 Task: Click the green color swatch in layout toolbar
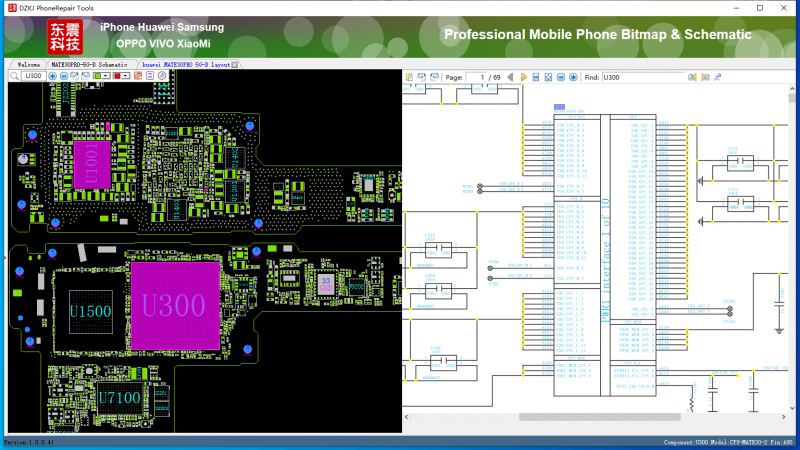pos(98,76)
